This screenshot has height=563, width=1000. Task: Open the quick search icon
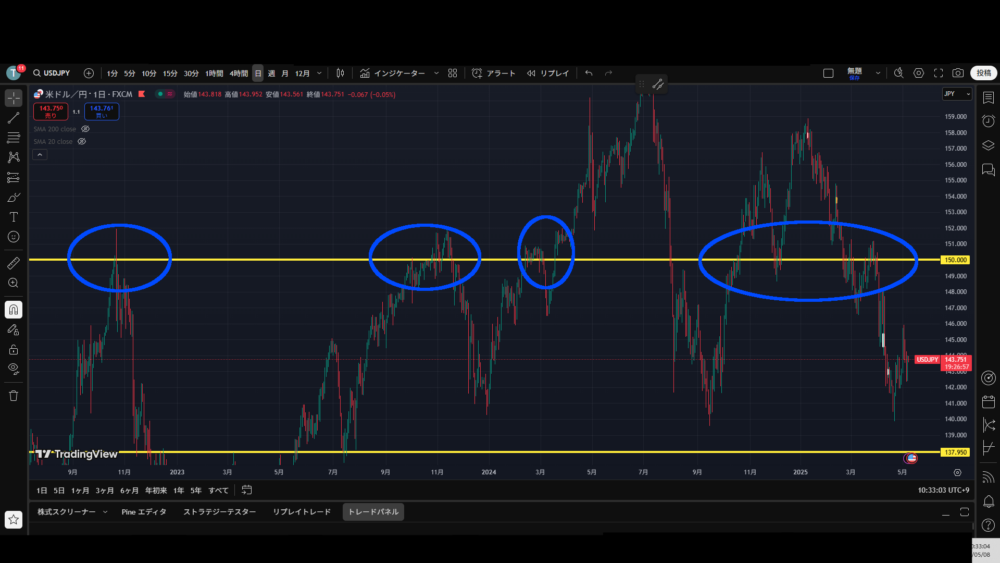tap(899, 73)
